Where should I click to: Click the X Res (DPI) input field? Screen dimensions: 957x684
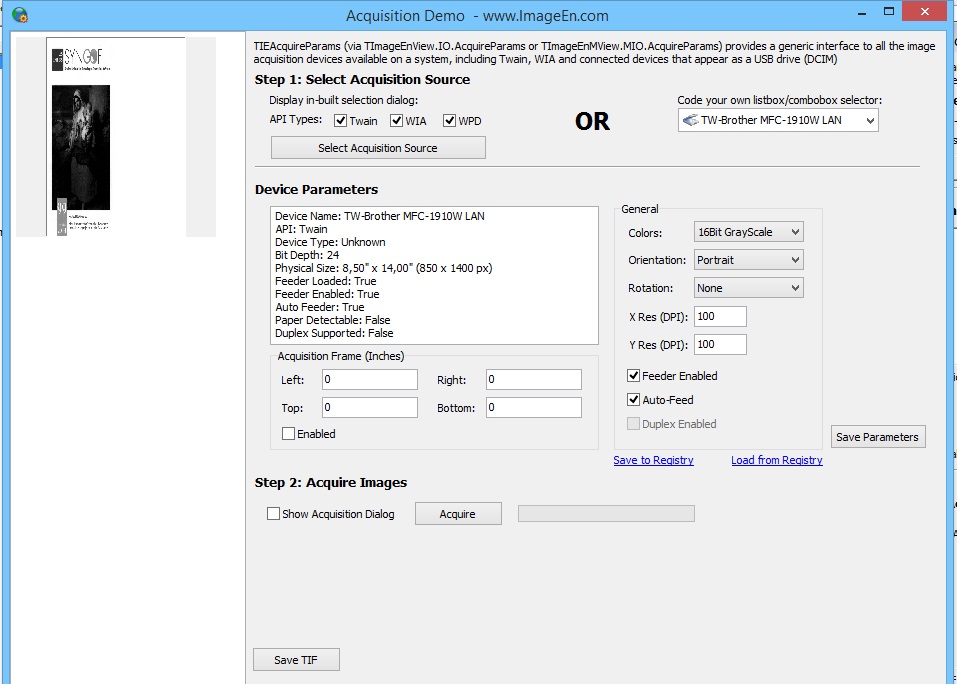[x=720, y=317]
